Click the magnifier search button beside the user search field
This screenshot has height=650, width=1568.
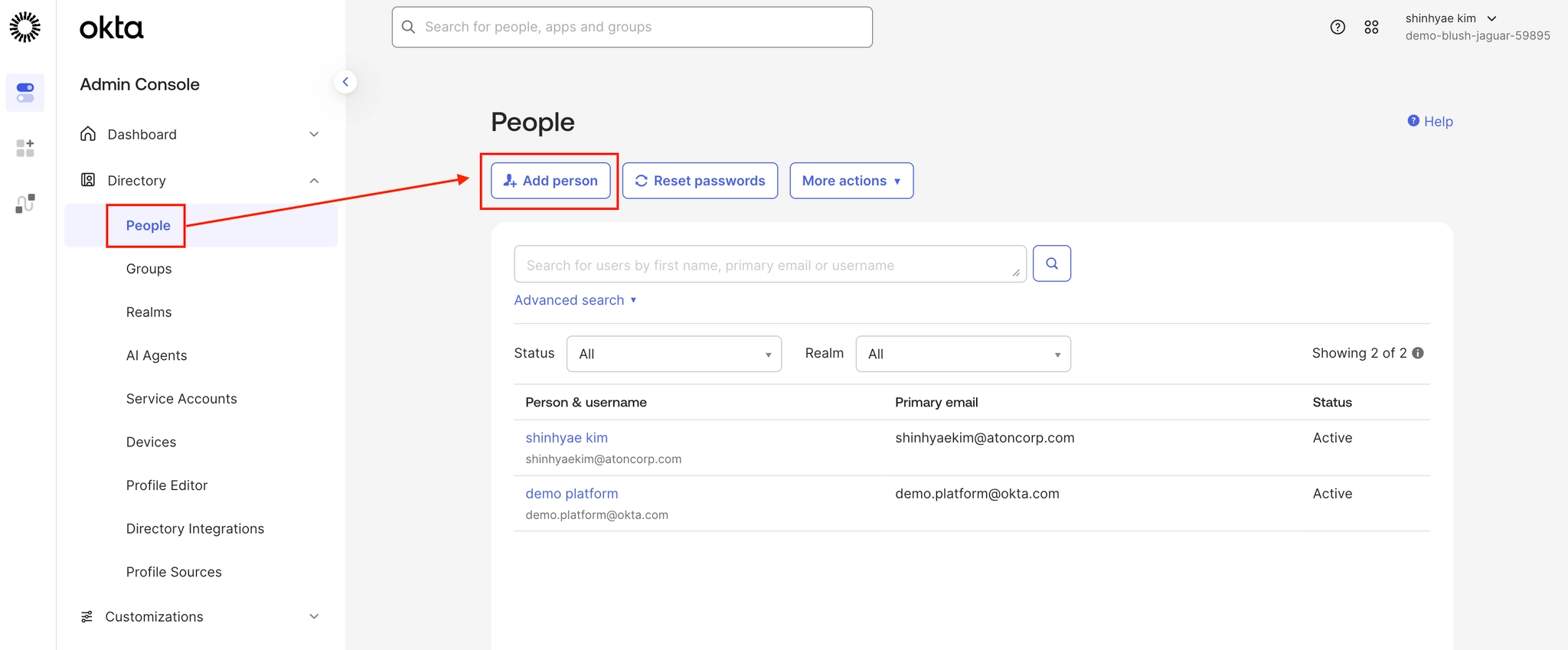pos(1051,263)
